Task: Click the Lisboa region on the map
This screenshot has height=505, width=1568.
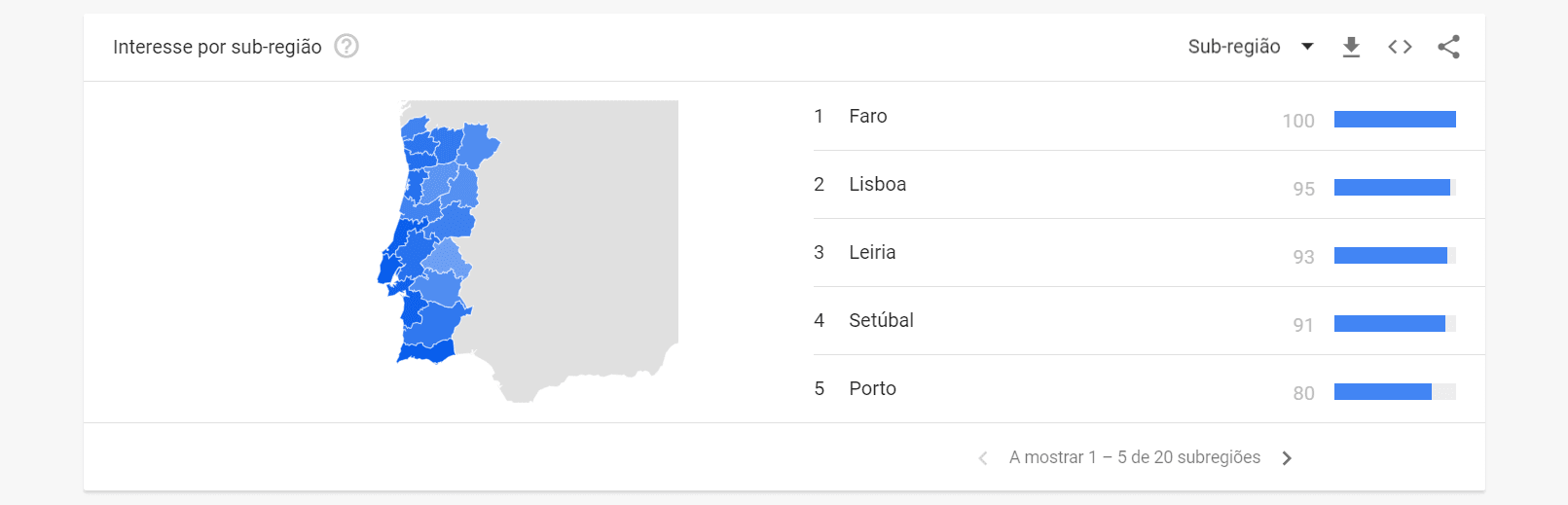Action: click(x=389, y=268)
